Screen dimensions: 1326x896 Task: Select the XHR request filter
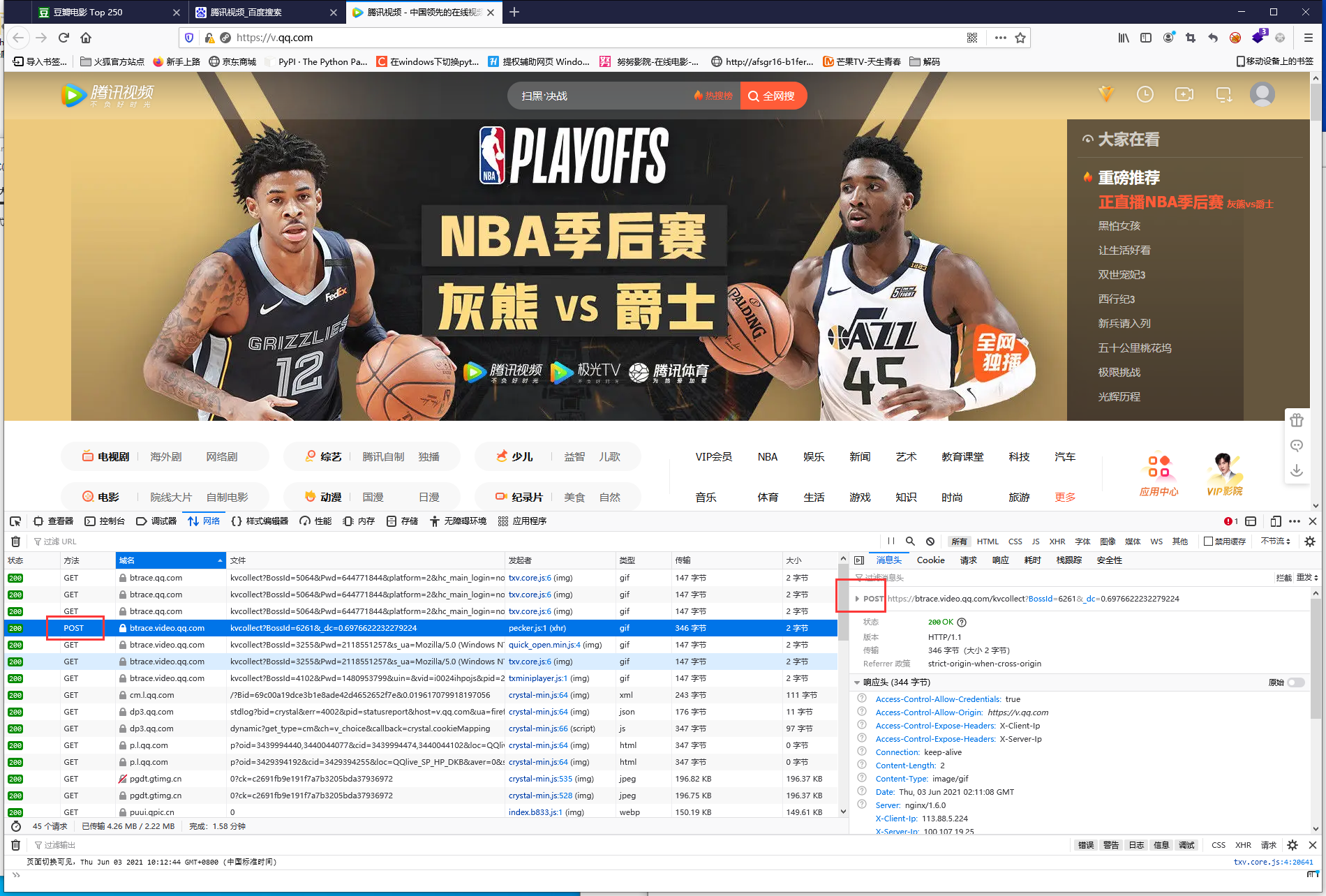(1057, 542)
